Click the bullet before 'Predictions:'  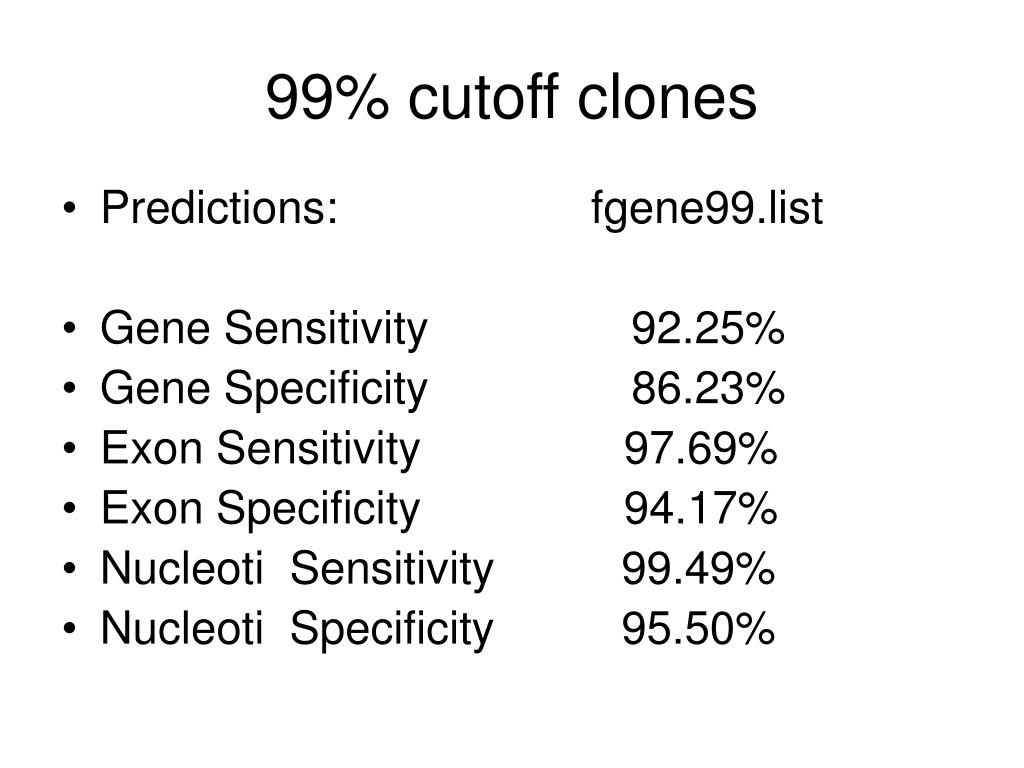(70, 209)
